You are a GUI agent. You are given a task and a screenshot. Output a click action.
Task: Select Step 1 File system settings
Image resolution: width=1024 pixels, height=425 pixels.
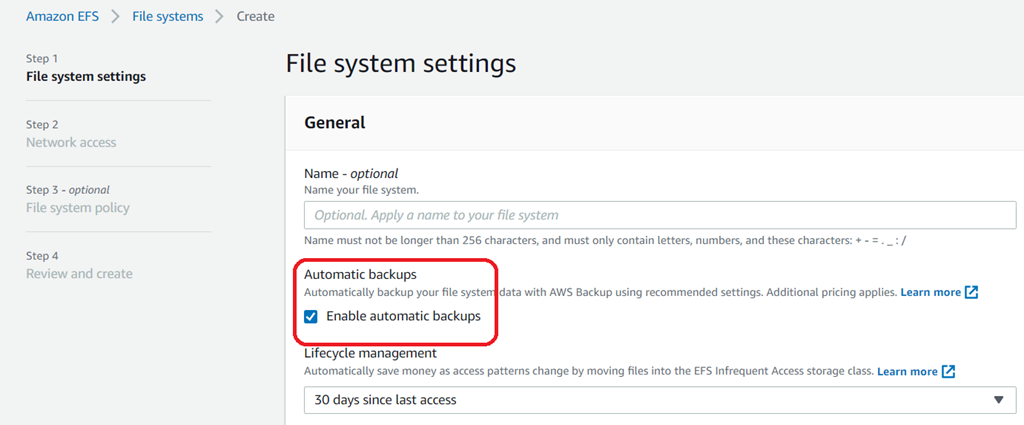coord(85,77)
